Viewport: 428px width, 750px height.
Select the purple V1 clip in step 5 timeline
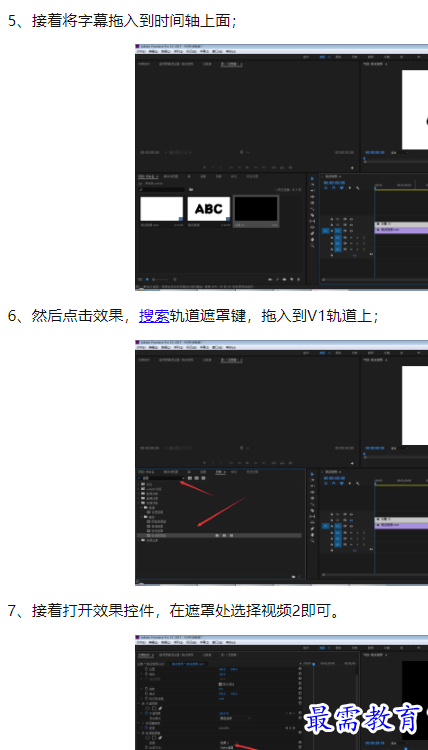(x=402, y=230)
